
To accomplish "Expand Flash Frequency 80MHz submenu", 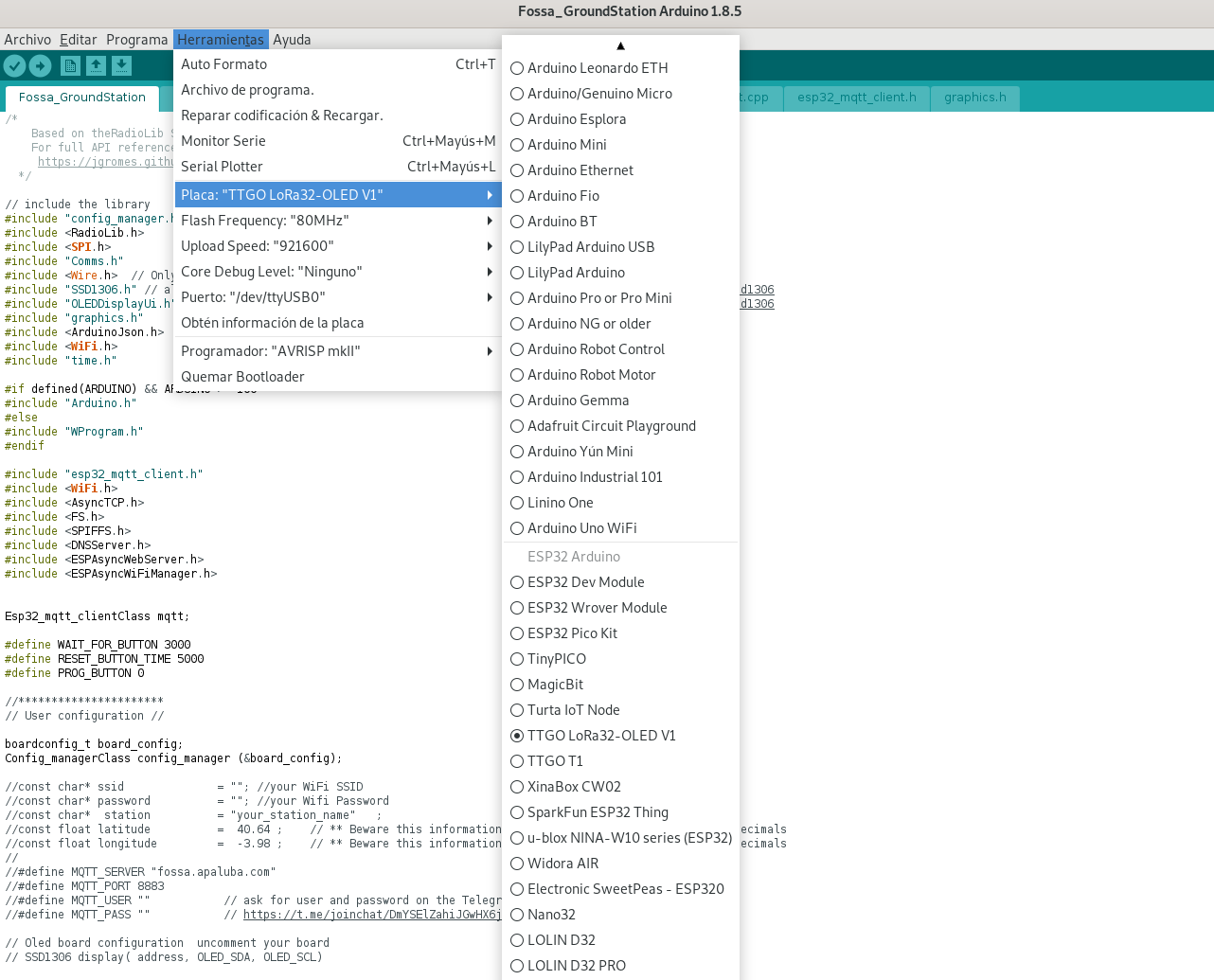I will pos(337,221).
